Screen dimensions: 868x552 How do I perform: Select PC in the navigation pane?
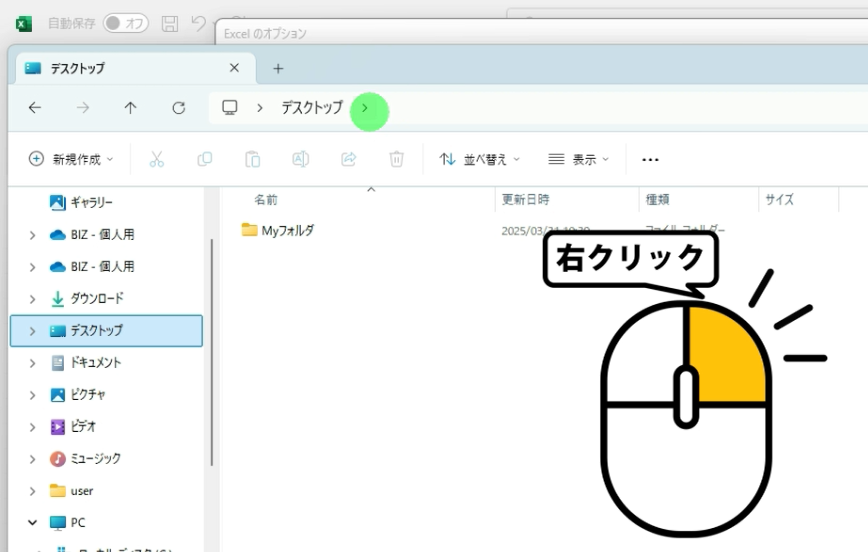point(67,523)
